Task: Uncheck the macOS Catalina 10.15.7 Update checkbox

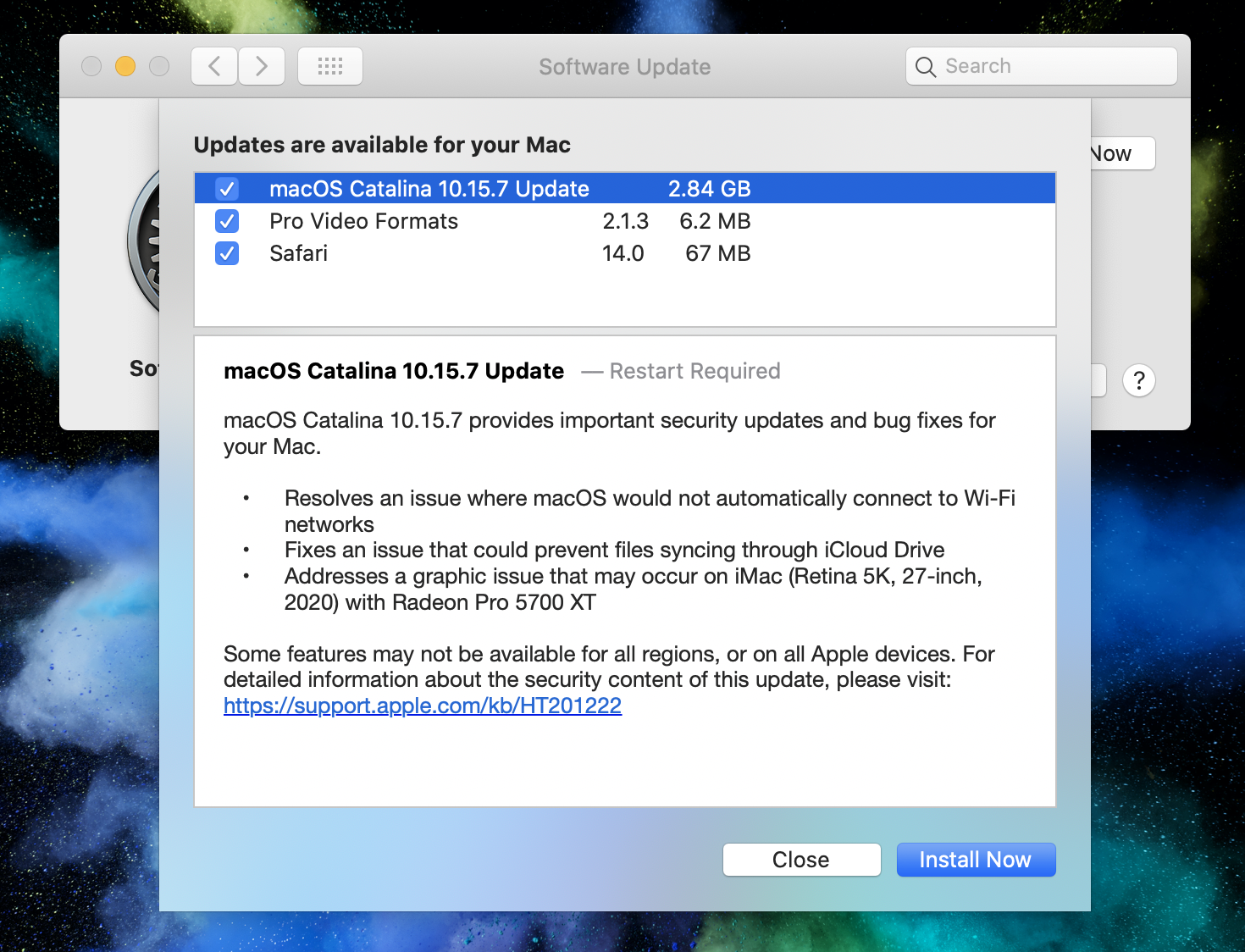Action: point(227,189)
